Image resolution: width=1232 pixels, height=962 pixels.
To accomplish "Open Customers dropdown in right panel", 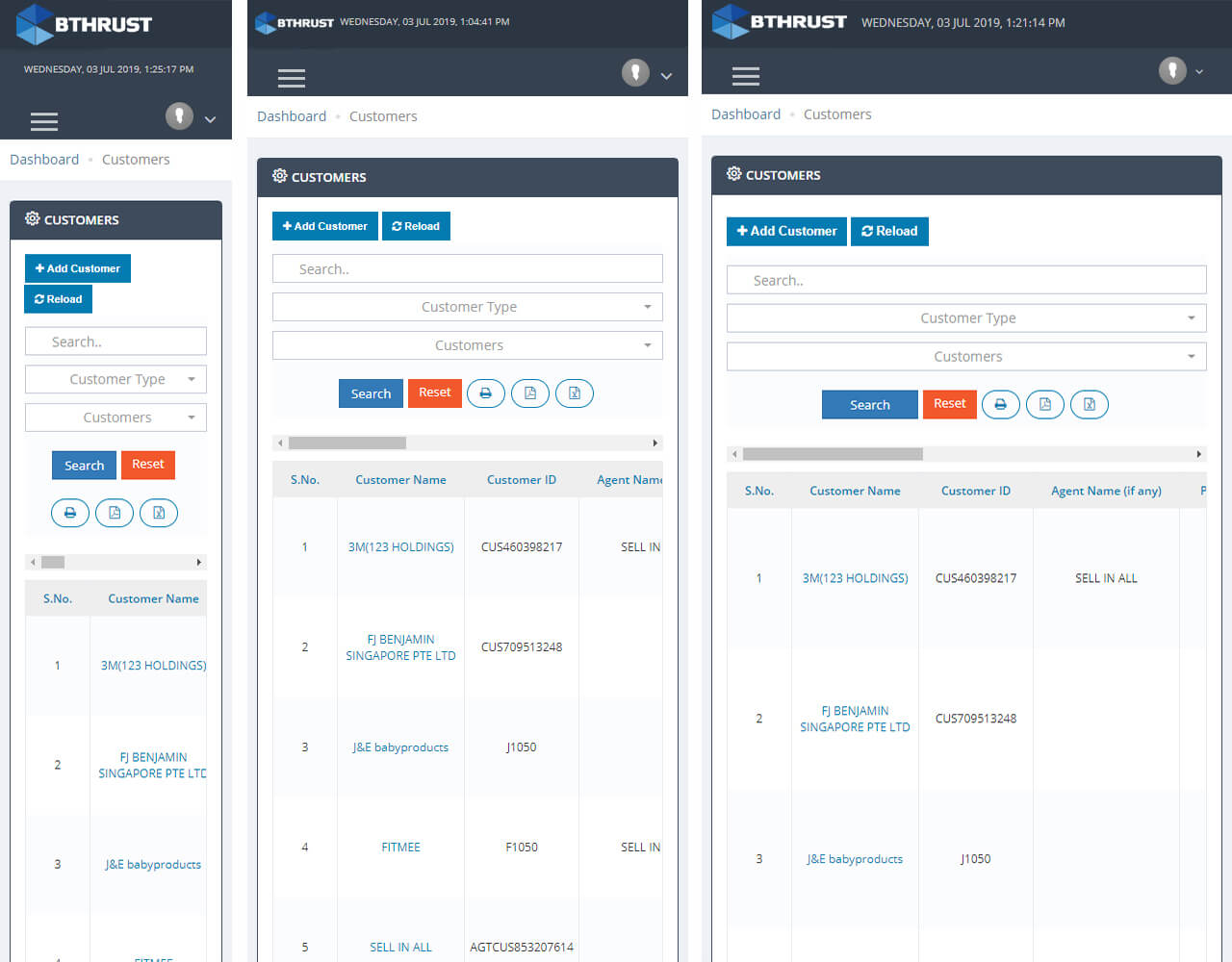I will 966,357.
